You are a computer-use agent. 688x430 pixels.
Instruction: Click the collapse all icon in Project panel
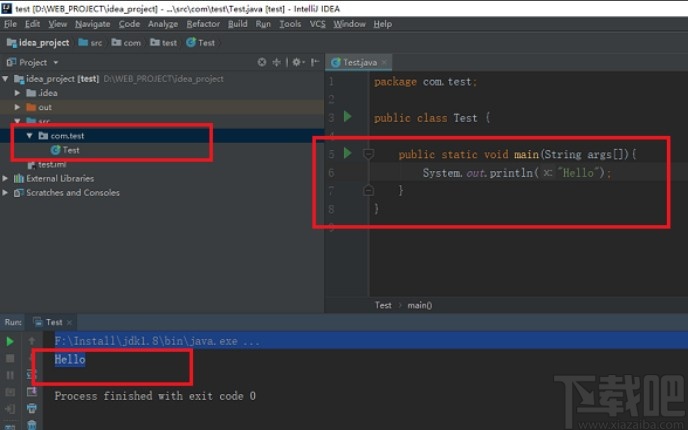coord(276,62)
